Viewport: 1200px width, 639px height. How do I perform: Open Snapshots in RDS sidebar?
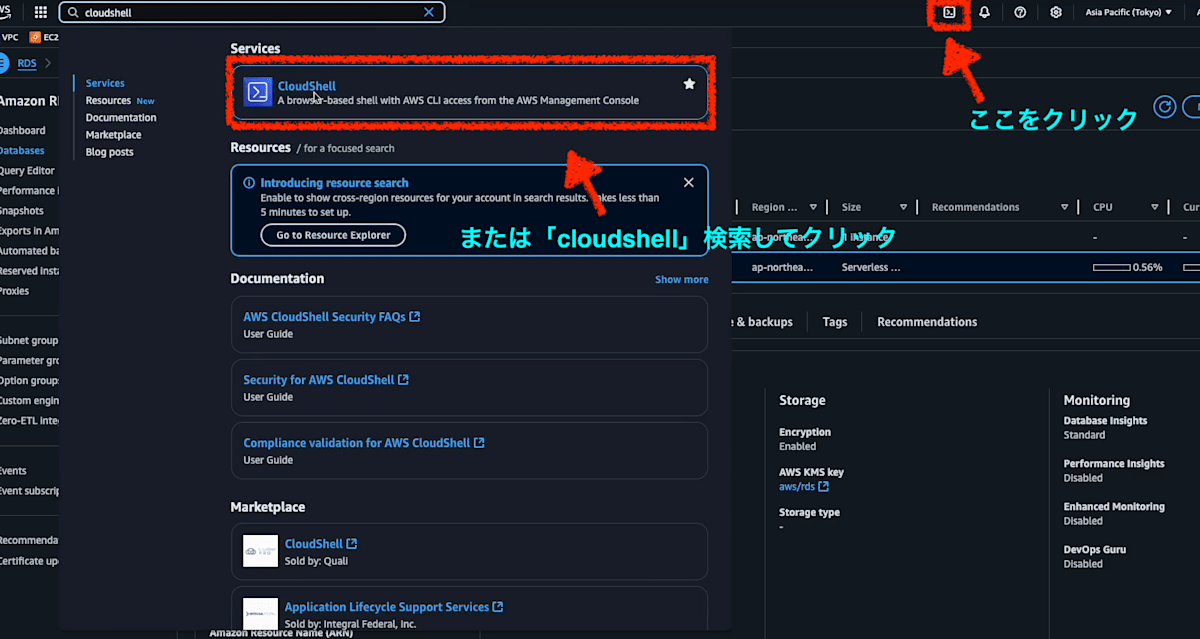[22, 211]
